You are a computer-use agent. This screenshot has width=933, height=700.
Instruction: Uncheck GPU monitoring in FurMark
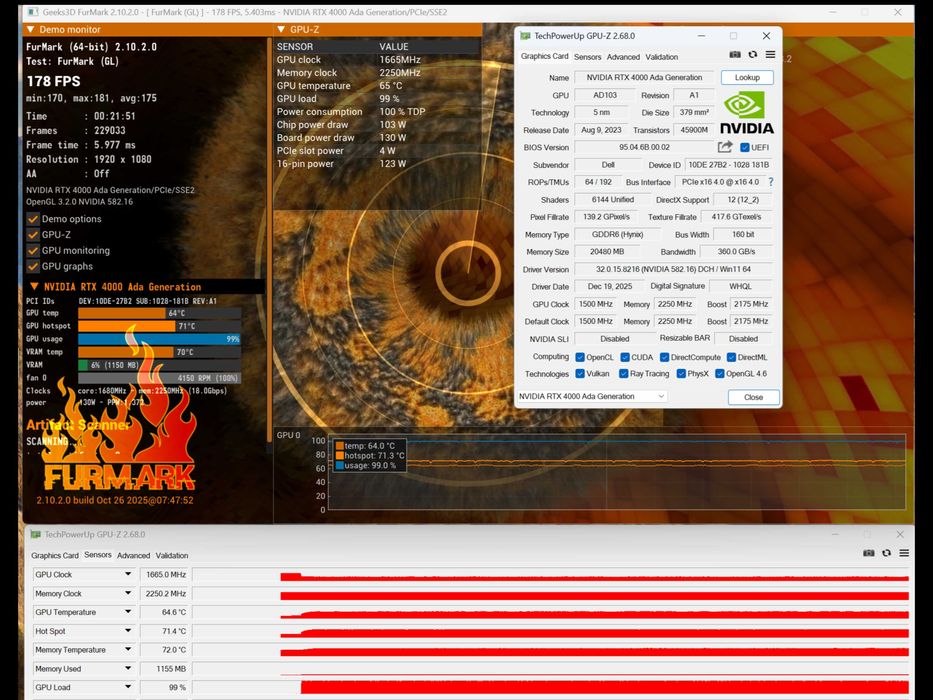tap(33, 251)
